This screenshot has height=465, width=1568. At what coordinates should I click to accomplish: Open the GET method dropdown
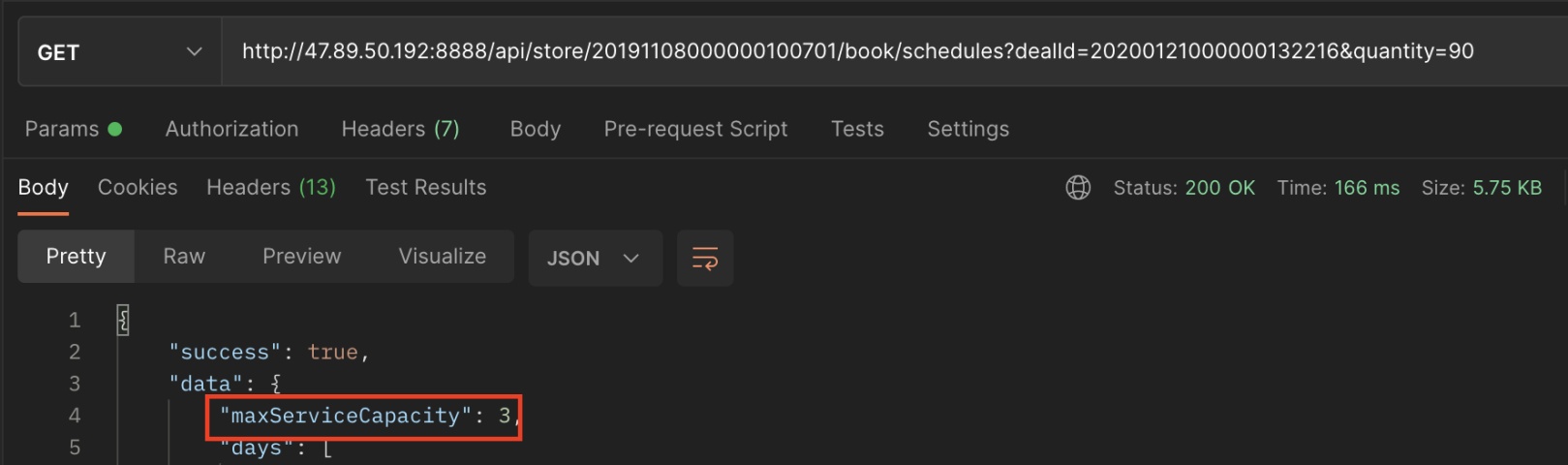(119, 52)
